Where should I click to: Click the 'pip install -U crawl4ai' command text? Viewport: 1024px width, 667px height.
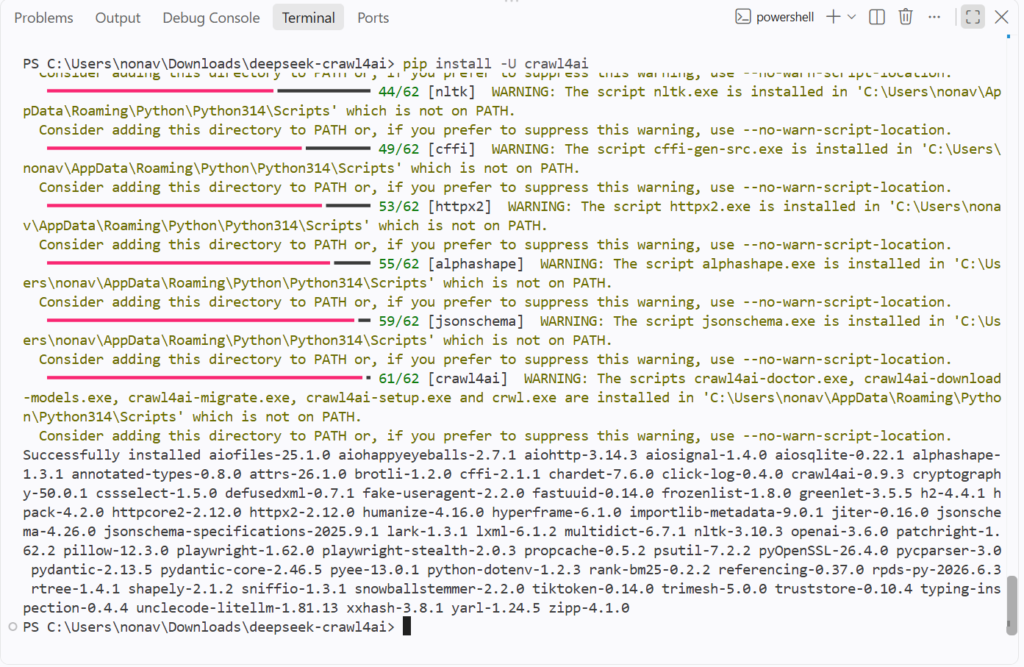click(x=496, y=63)
